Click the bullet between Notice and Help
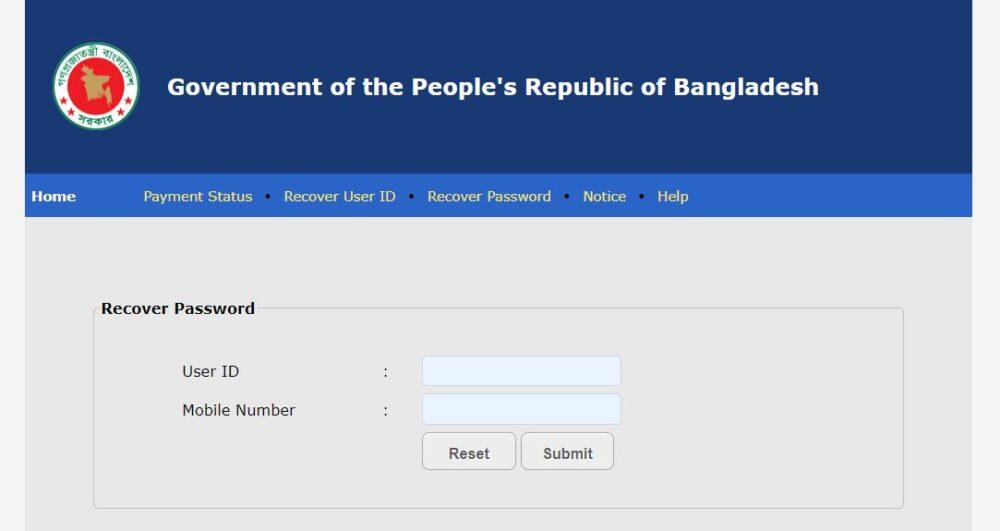Image resolution: width=1000 pixels, height=531 pixels. click(x=642, y=196)
